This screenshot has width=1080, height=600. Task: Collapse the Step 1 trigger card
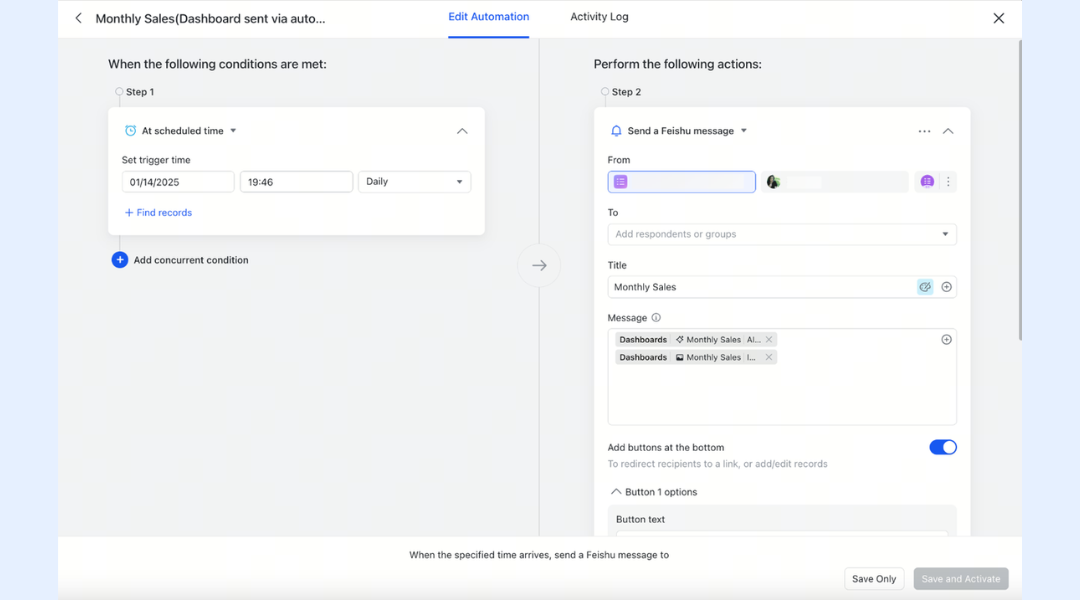(462, 131)
